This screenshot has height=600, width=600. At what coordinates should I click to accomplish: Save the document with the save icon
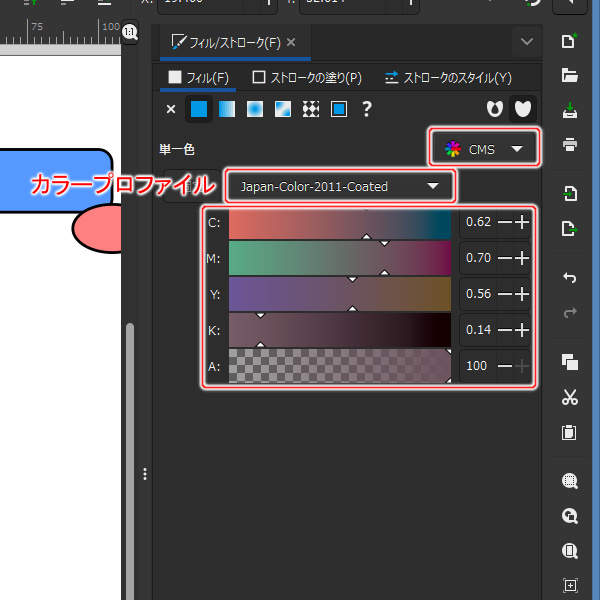point(570,110)
